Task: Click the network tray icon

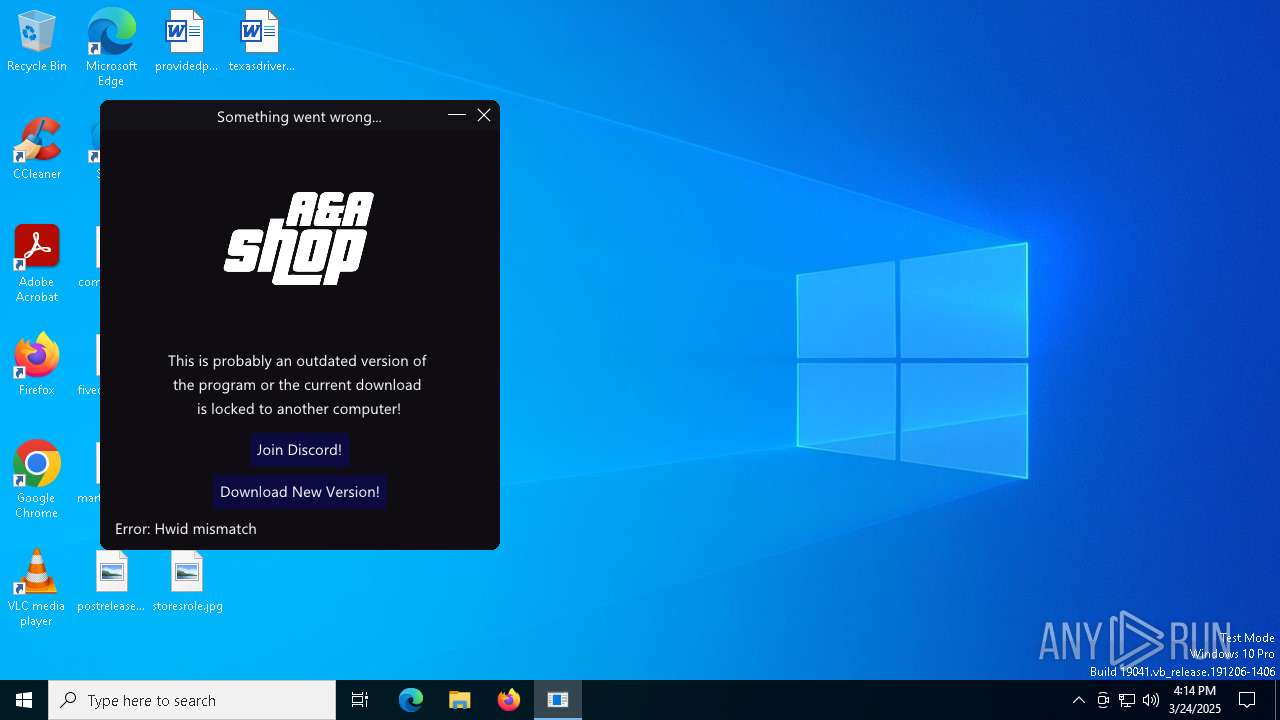Action: click(1127, 700)
